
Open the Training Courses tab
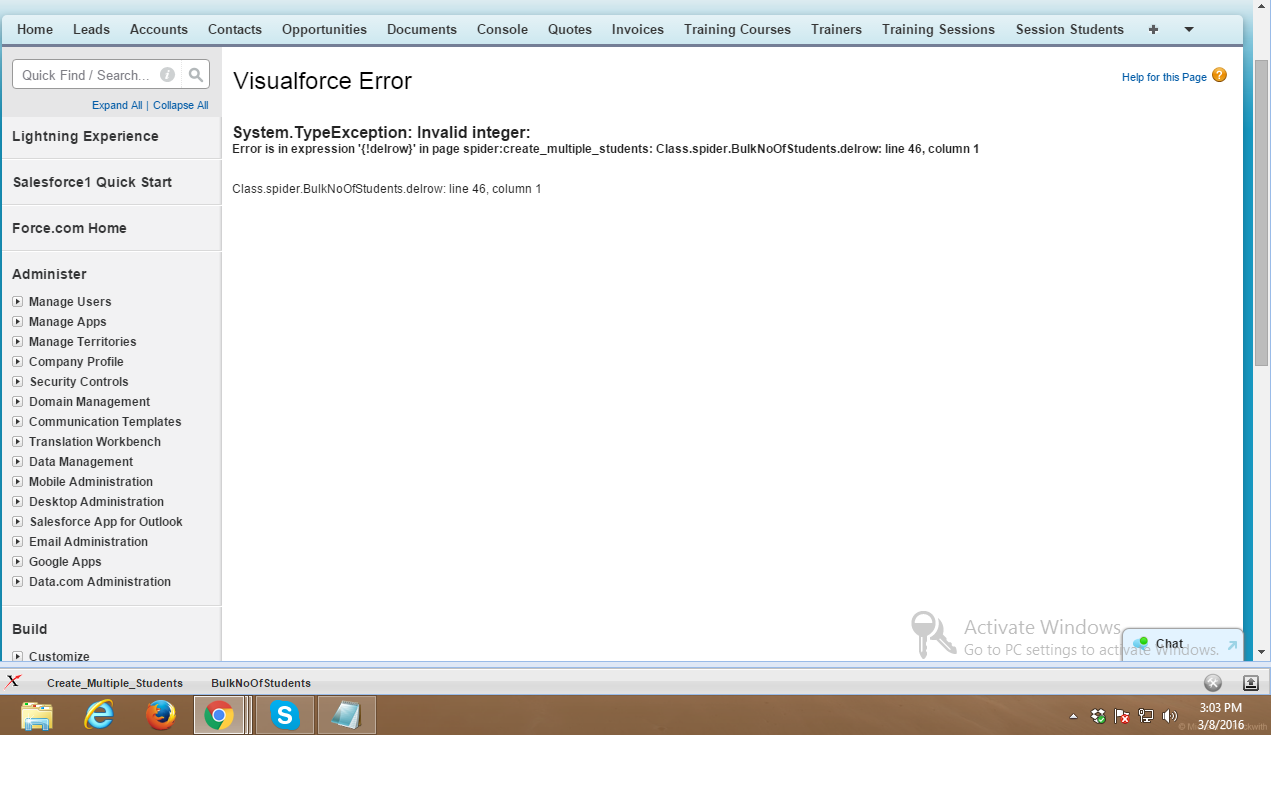pyautogui.click(x=738, y=30)
